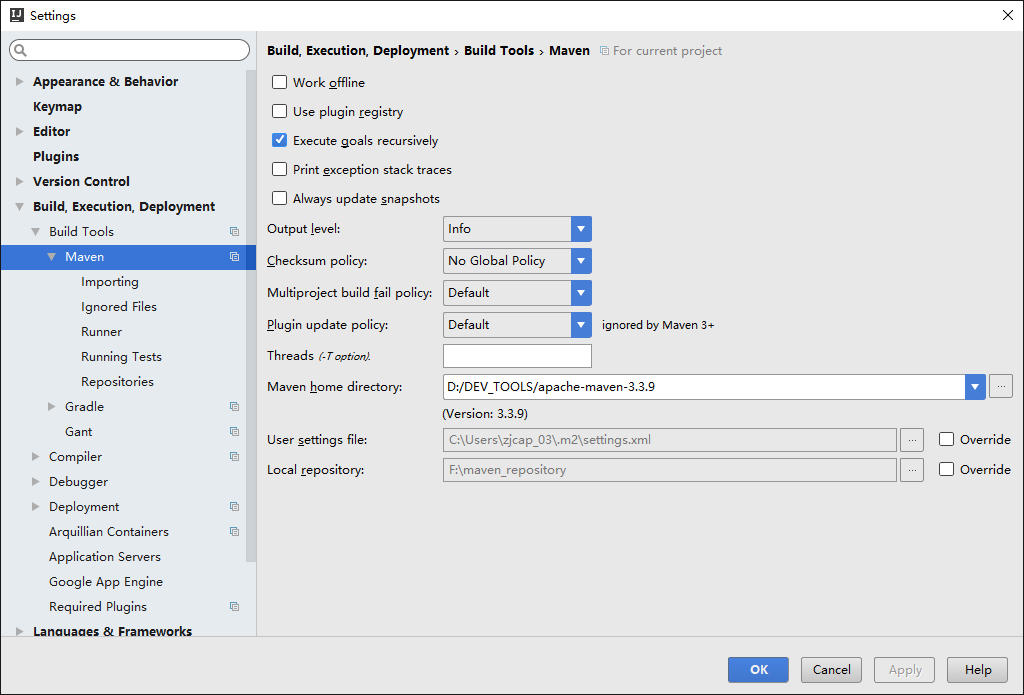Browse for local repository with ellipsis button
The image size is (1024, 695).
pyautogui.click(x=912, y=470)
